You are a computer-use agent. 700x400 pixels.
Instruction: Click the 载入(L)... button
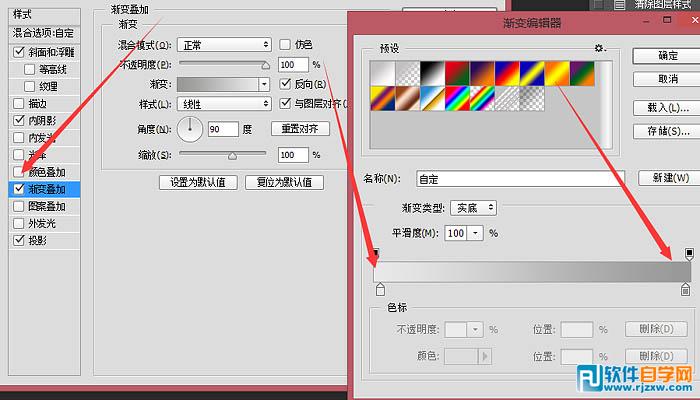[668, 108]
